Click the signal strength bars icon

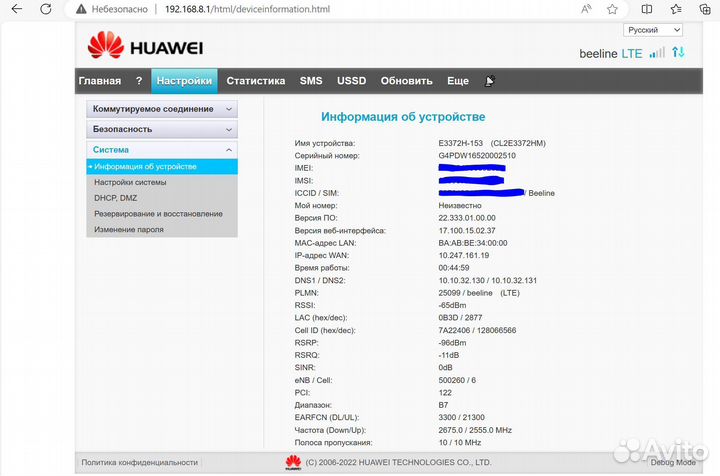pyautogui.click(x=657, y=53)
